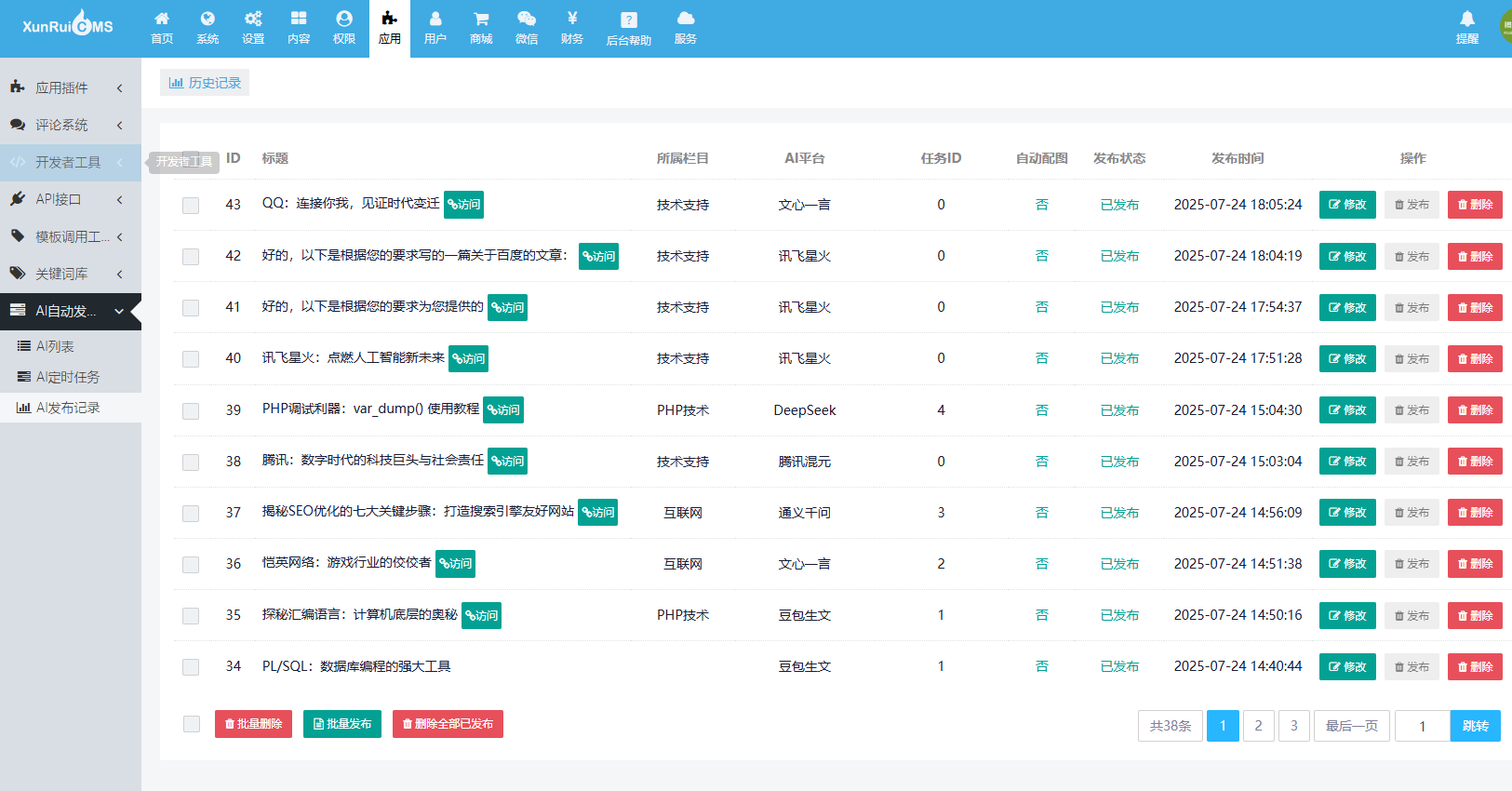Expand the API接口 sidebar menu
The image size is (1512, 791).
(71, 199)
